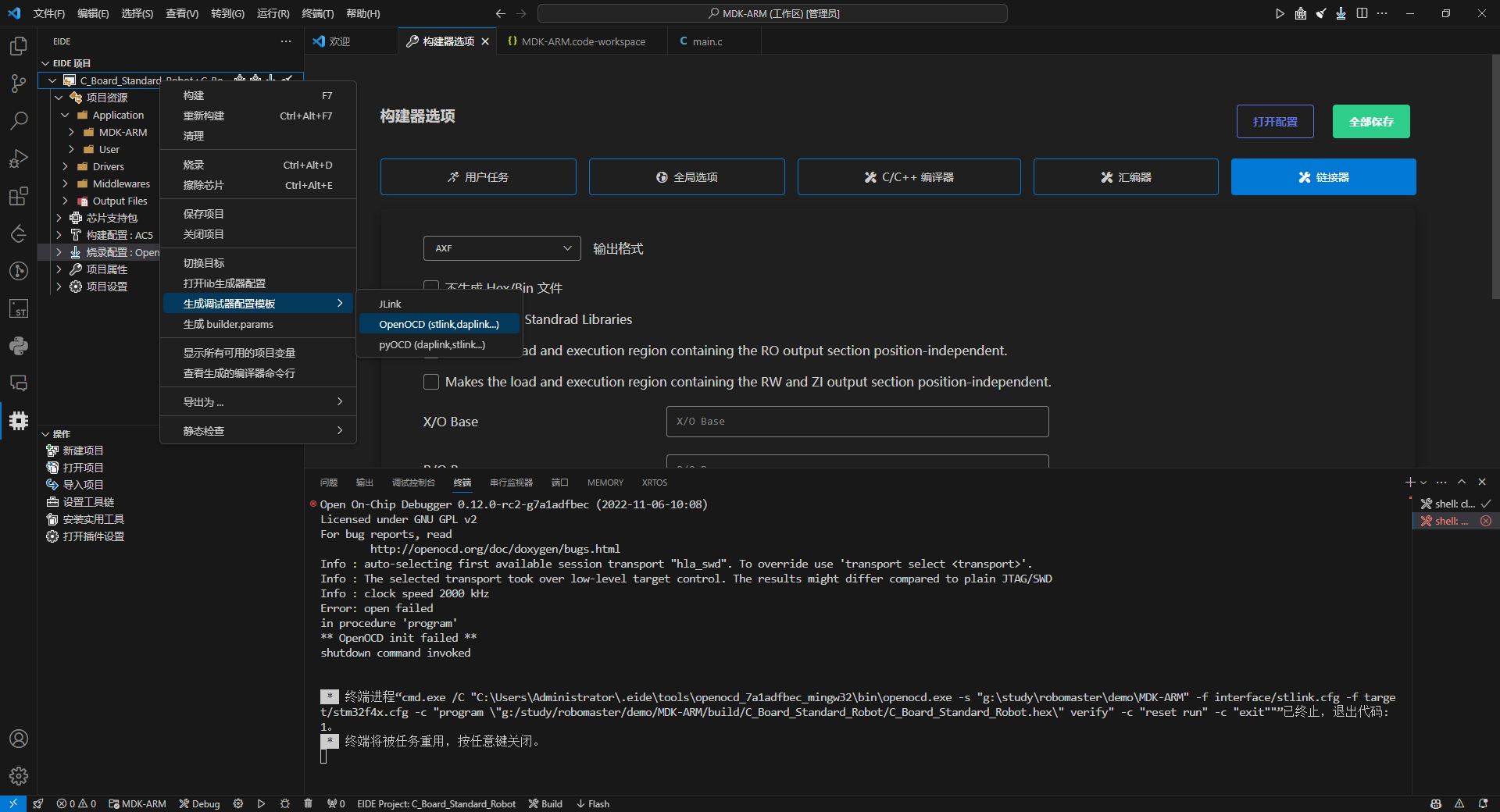Open the C/C++ 编译器 section
This screenshot has height=812, width=1500.
tap(909, 177)
